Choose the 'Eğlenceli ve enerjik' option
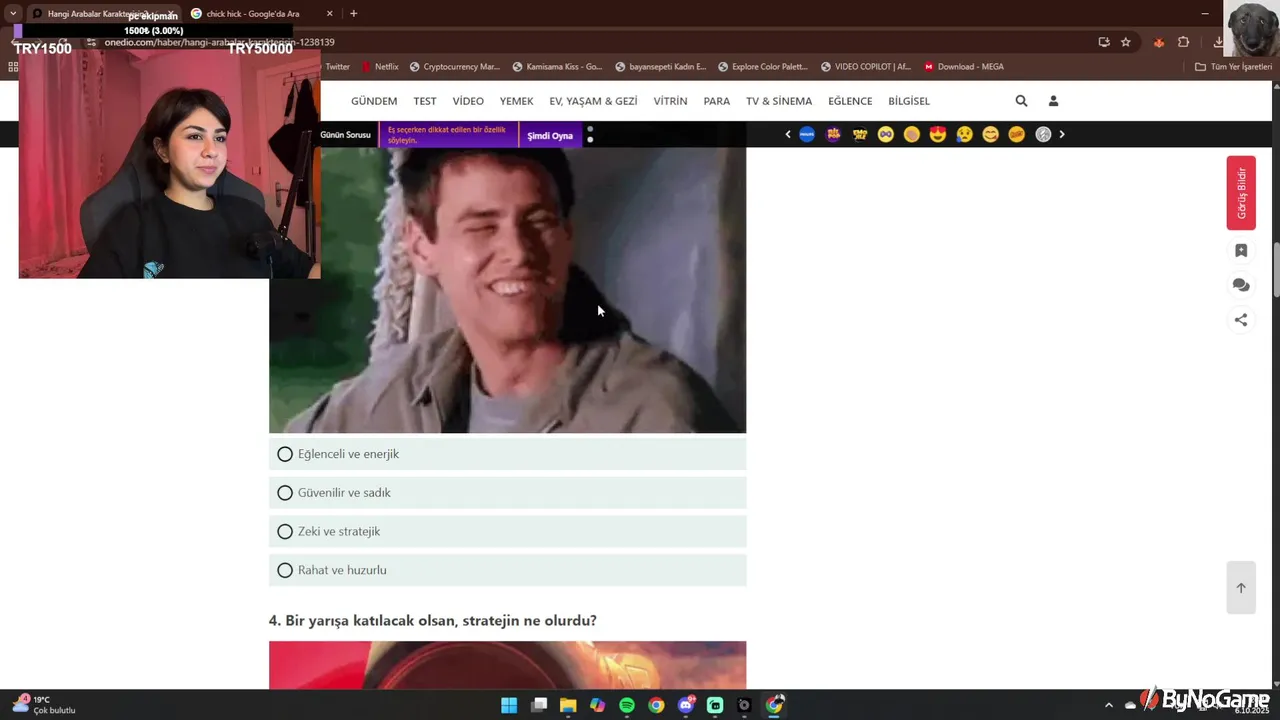This screenshot has width=1280, height=720. pyautogui.click(x=507, y=454)
